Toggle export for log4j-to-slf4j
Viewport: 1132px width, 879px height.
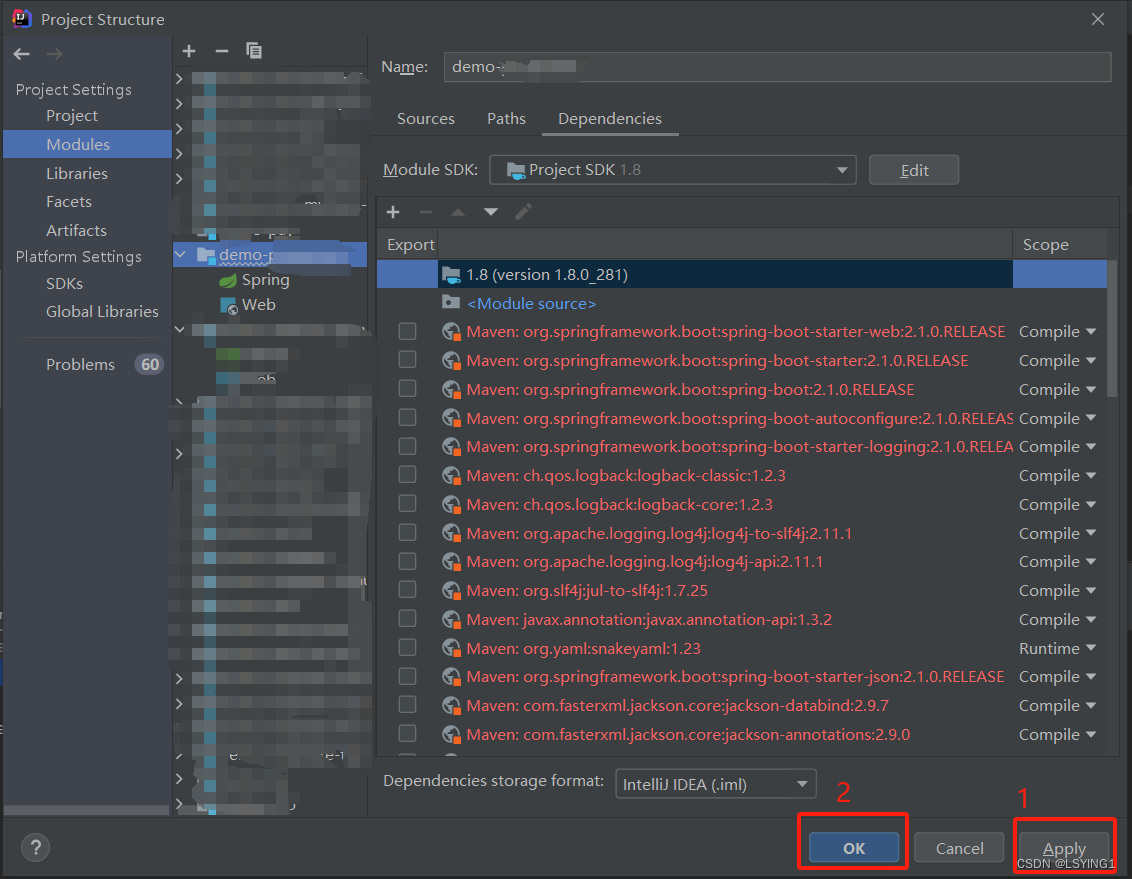pyautogui.click(x=407, y=532)
